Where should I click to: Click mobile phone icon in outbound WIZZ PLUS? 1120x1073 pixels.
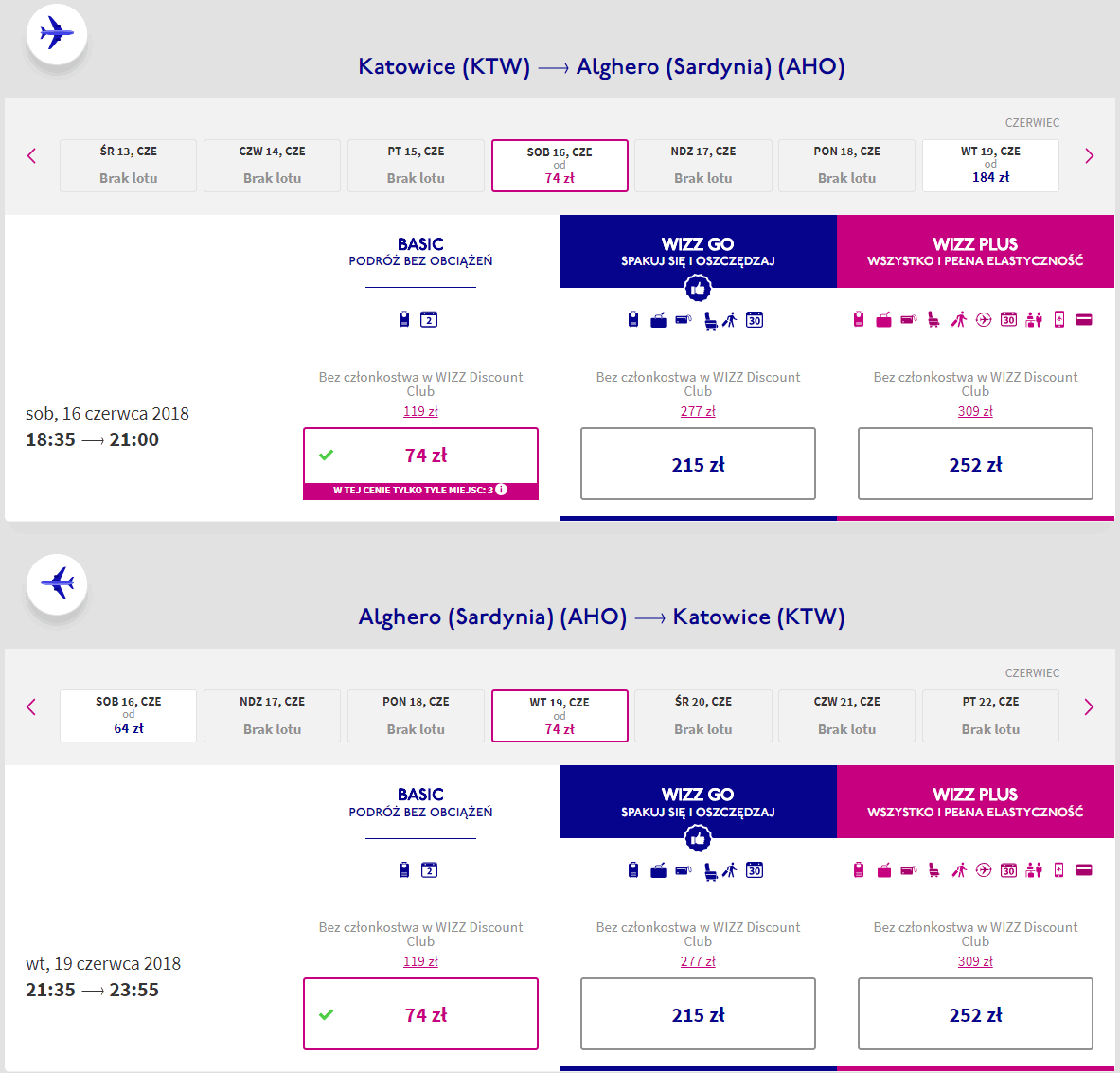(1059, 320)
